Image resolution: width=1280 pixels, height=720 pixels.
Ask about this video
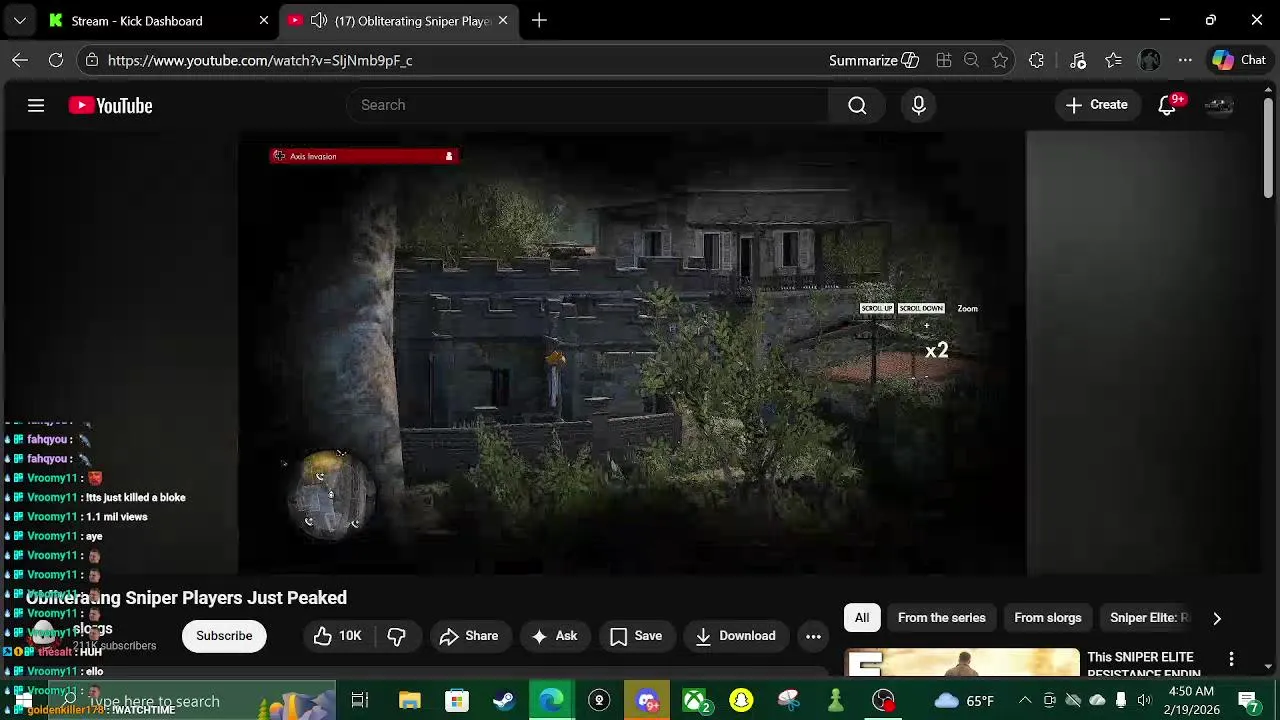pos(554,636)
